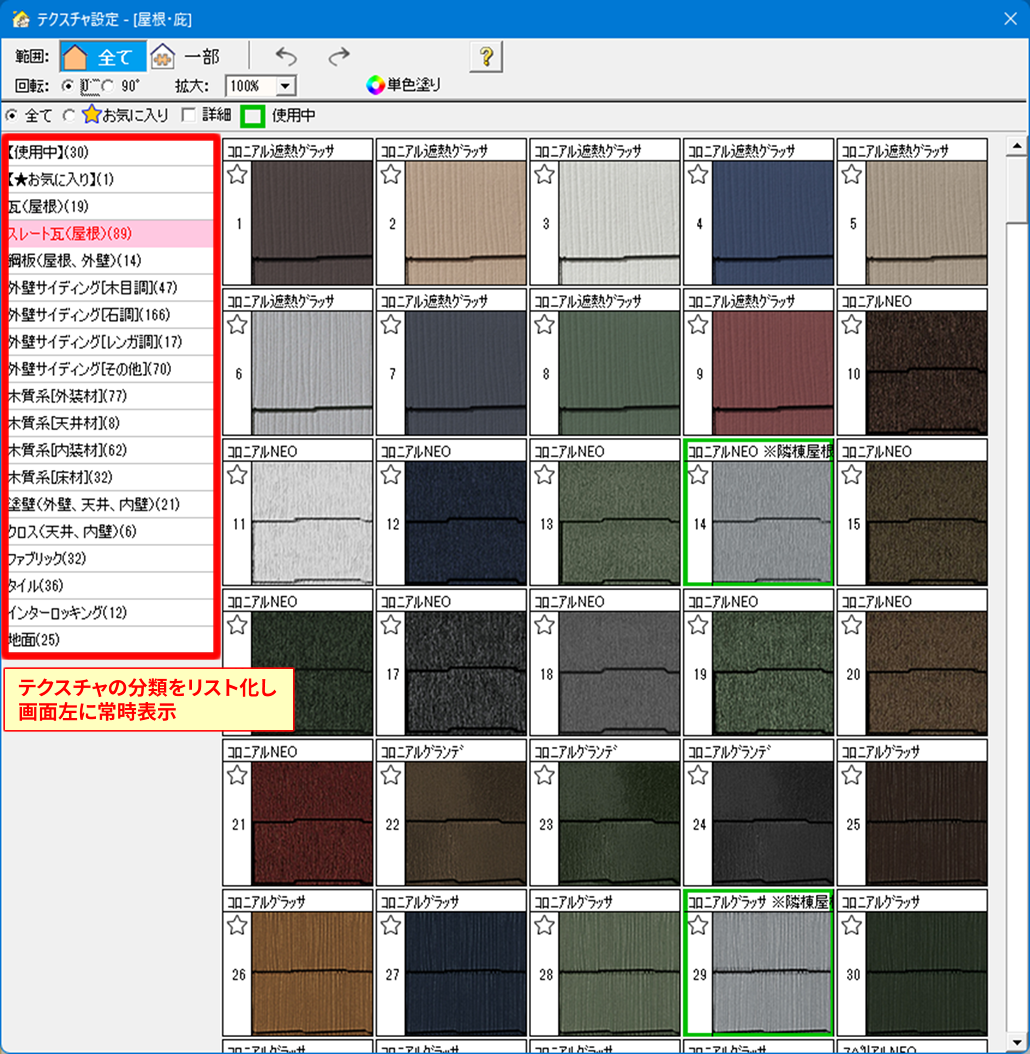Select 90° rotation radio button
This screenshot has width=1030, height=1054.
click(108, 86)
